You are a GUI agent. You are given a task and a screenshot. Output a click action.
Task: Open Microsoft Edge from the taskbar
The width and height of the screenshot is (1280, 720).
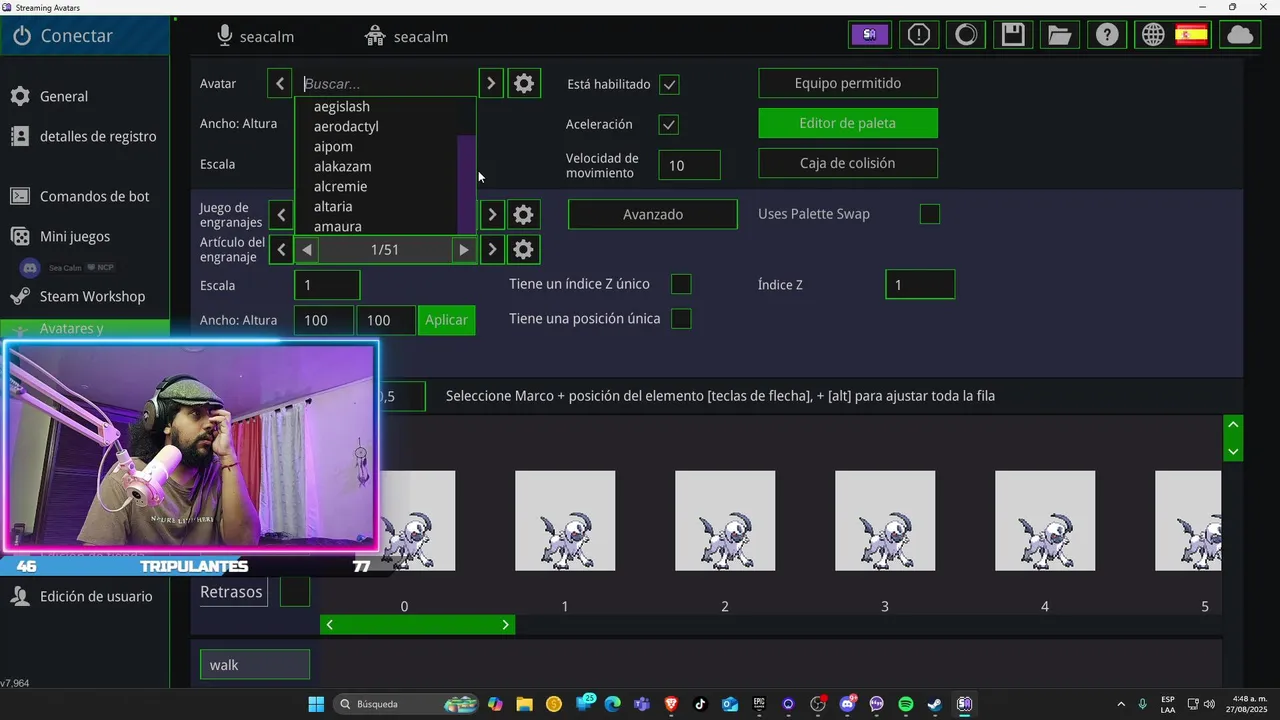pyautogui.click(x=612, y=704)
